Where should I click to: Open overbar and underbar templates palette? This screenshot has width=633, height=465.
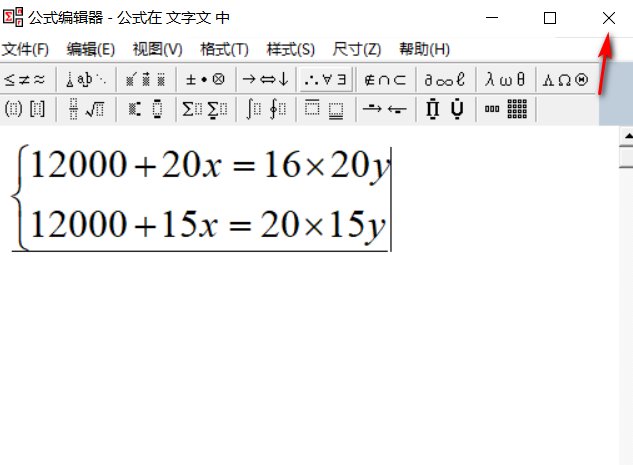(325, 109)
